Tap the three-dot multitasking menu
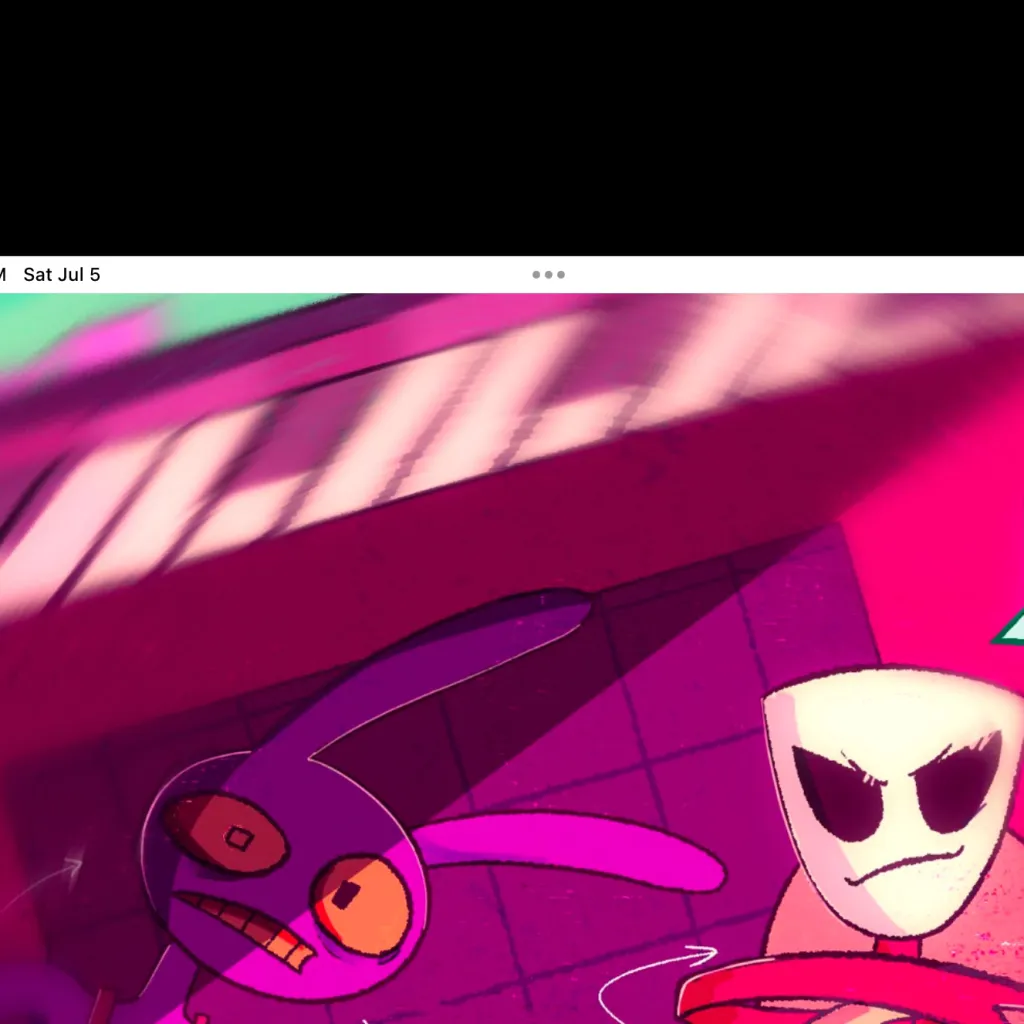 [x=548, y=275]
